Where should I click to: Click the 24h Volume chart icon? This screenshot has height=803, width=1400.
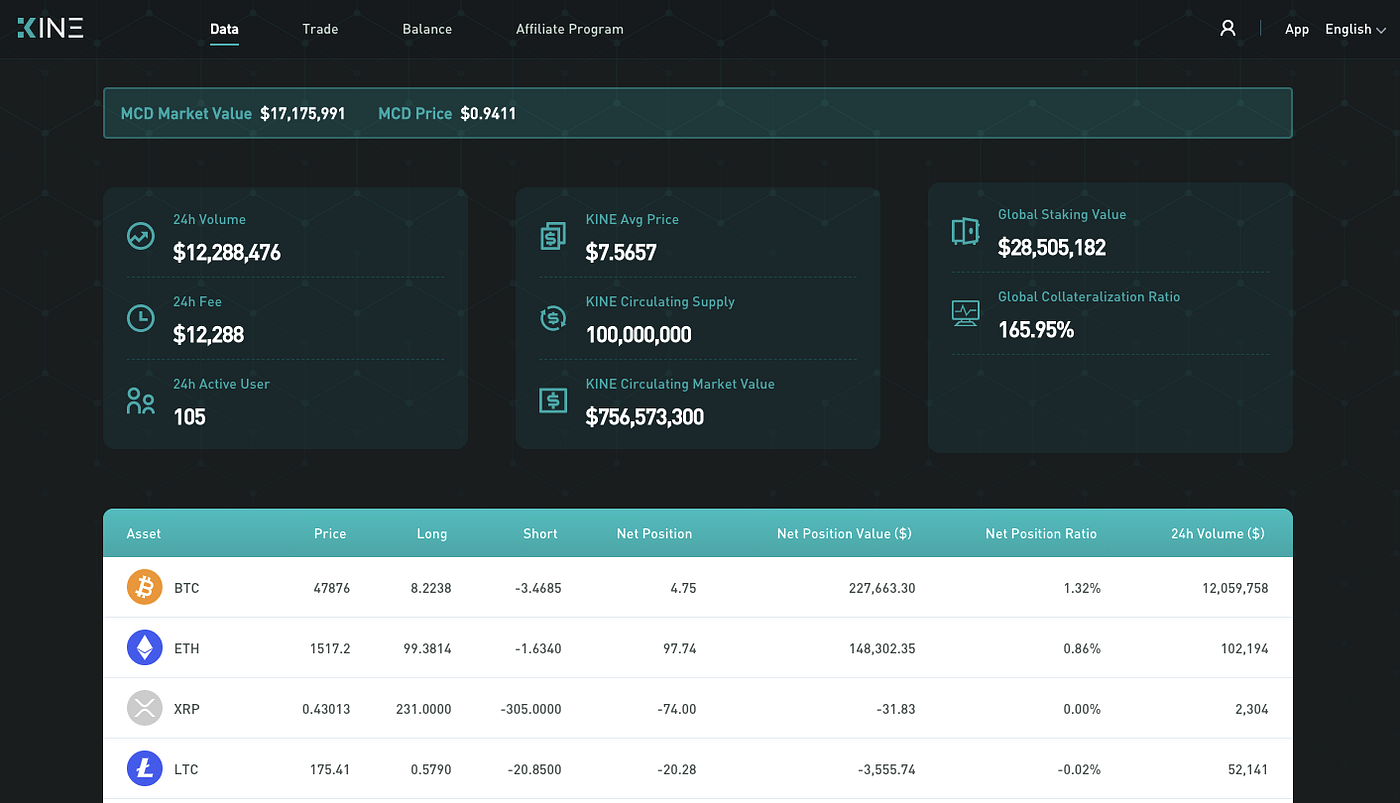coord(141,236)
